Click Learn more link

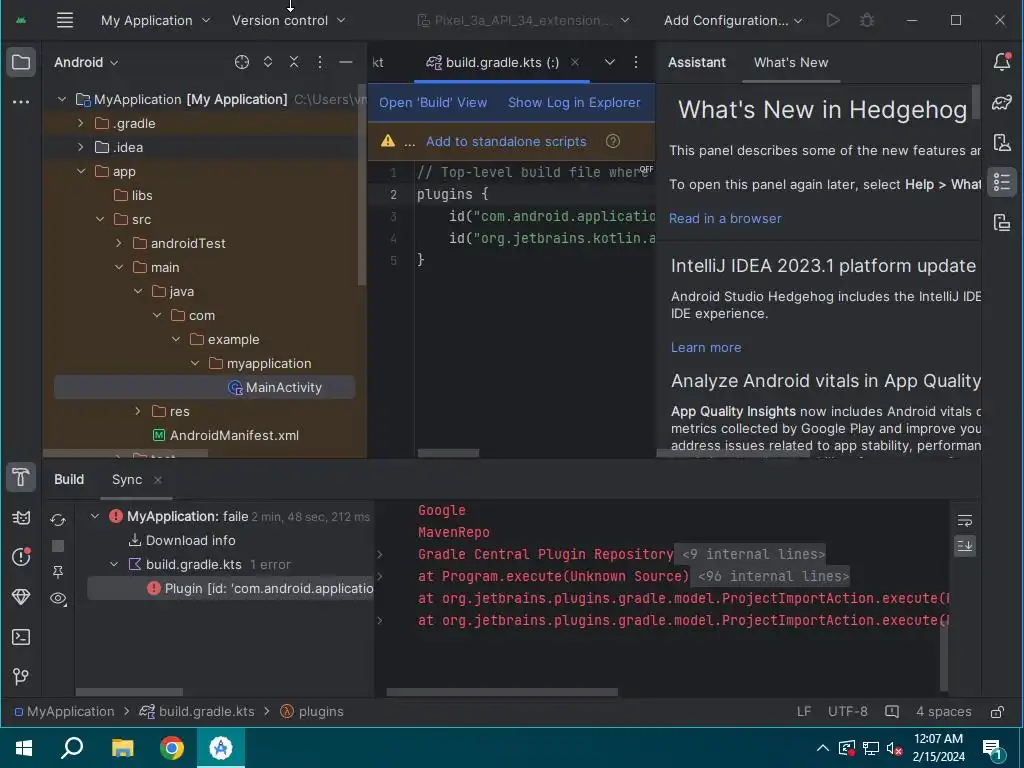click(x=706, y=347)
